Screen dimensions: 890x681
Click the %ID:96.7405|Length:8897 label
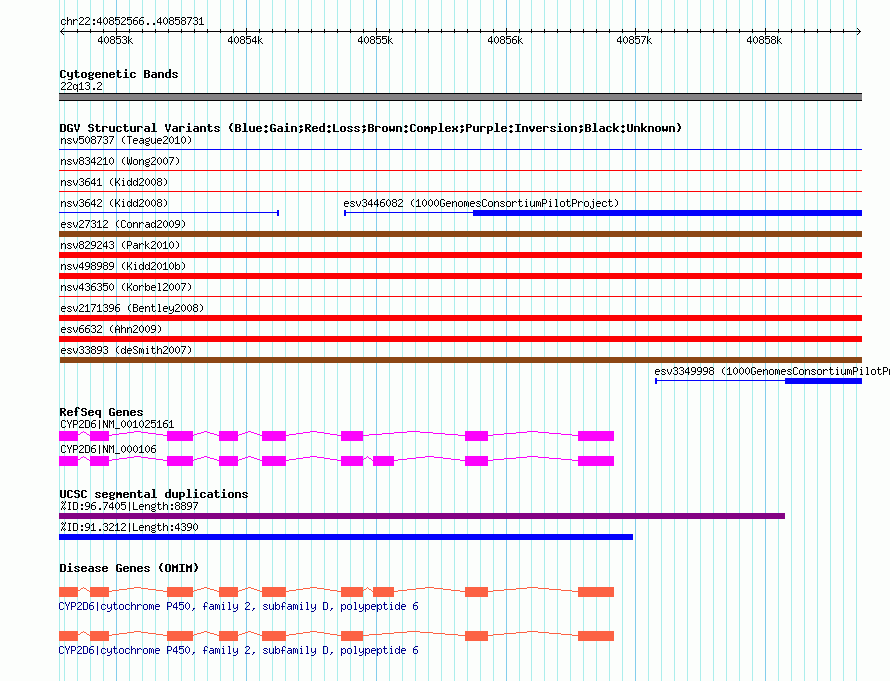click(x=129, y=506)
